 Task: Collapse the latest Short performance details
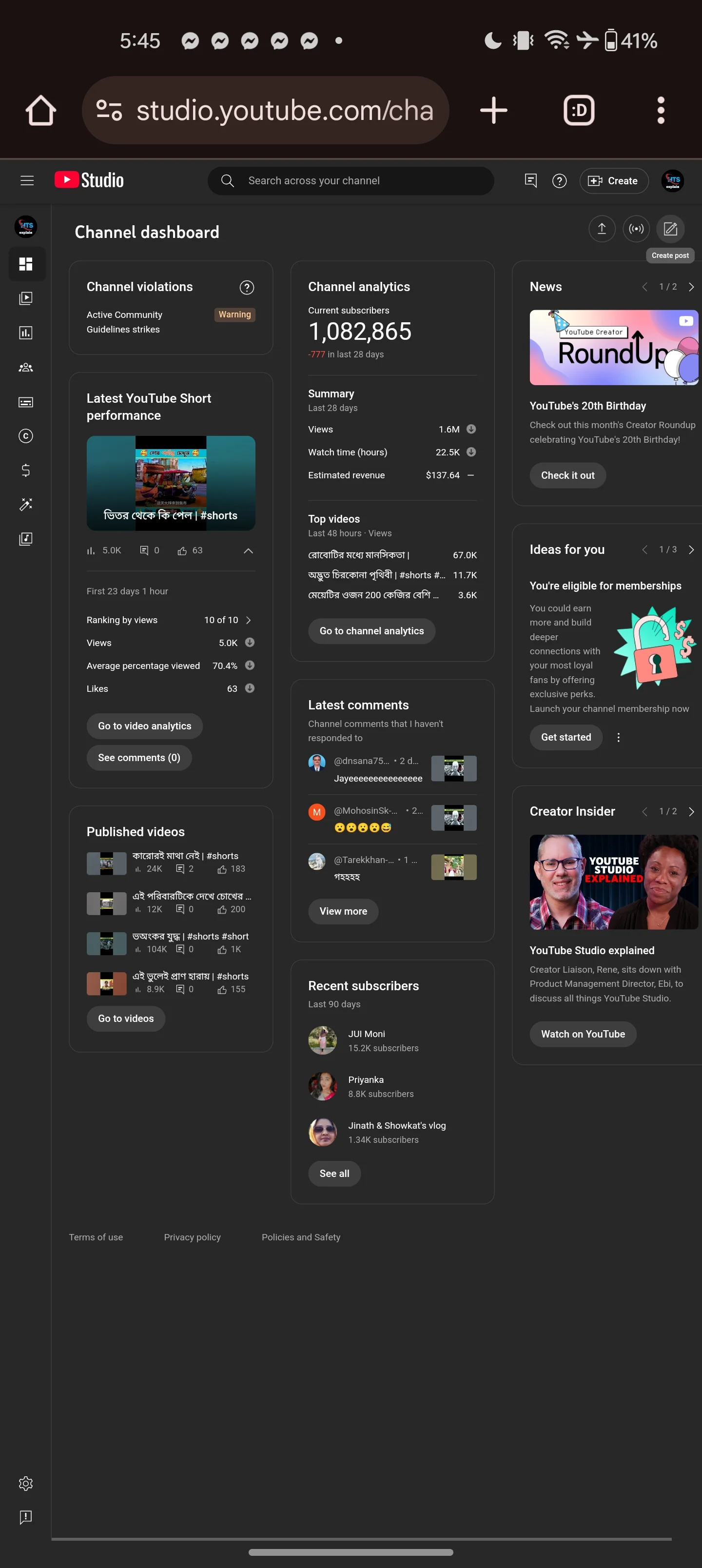pos(248,550)
